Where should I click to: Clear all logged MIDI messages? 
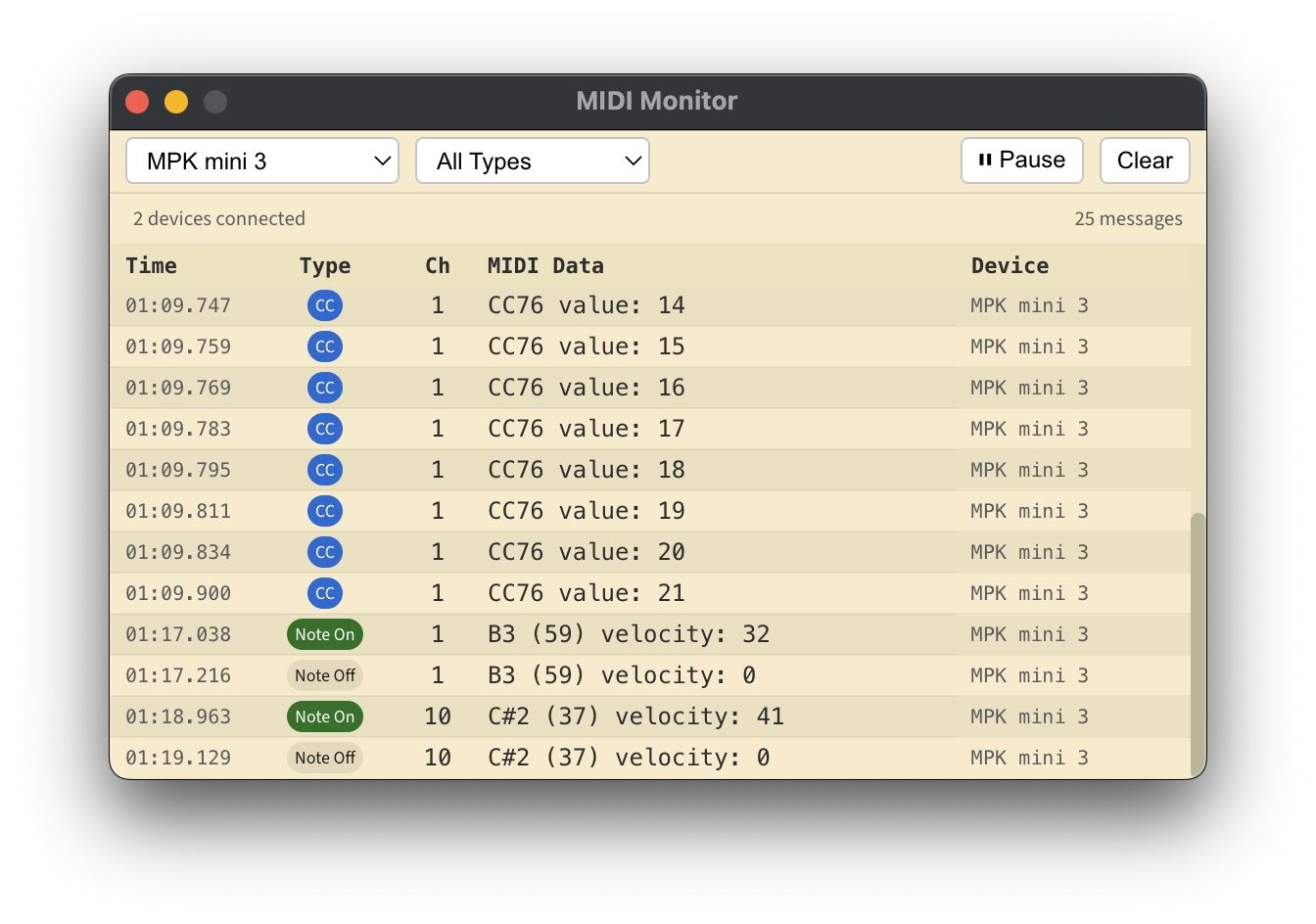pos(1145,160)
